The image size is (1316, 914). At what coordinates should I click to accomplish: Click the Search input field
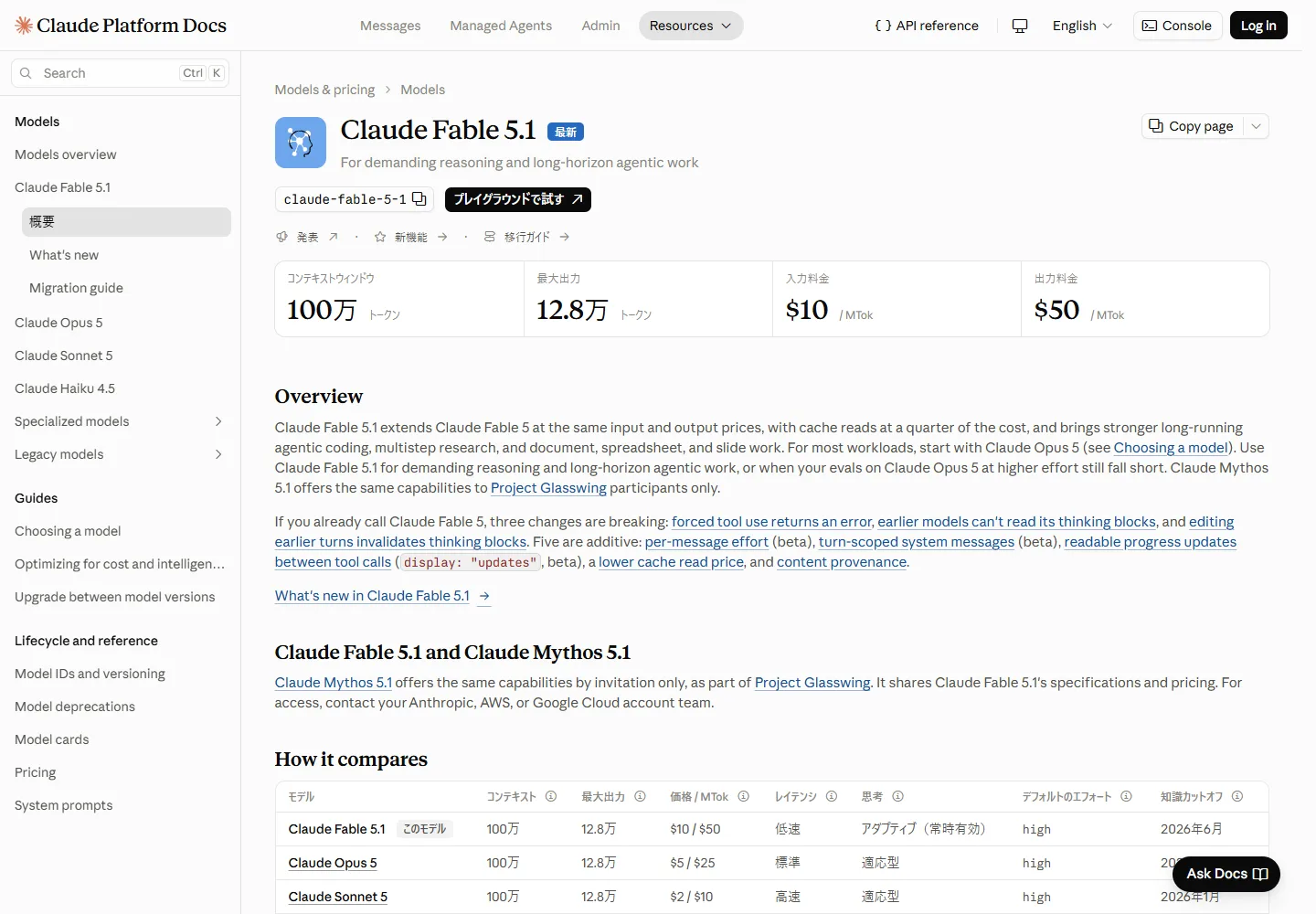pos(120,73)
